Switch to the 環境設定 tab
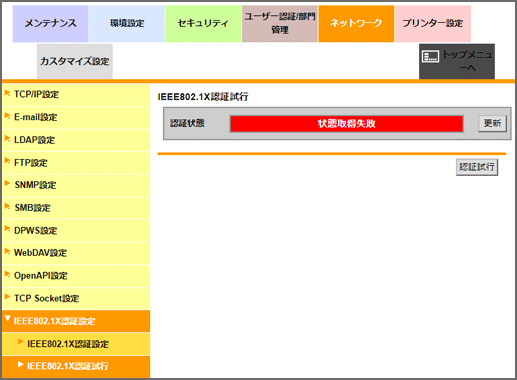Image resolution: width=517 pixels, height=380 pixels. pyautogui.click(x=127, y=23)
